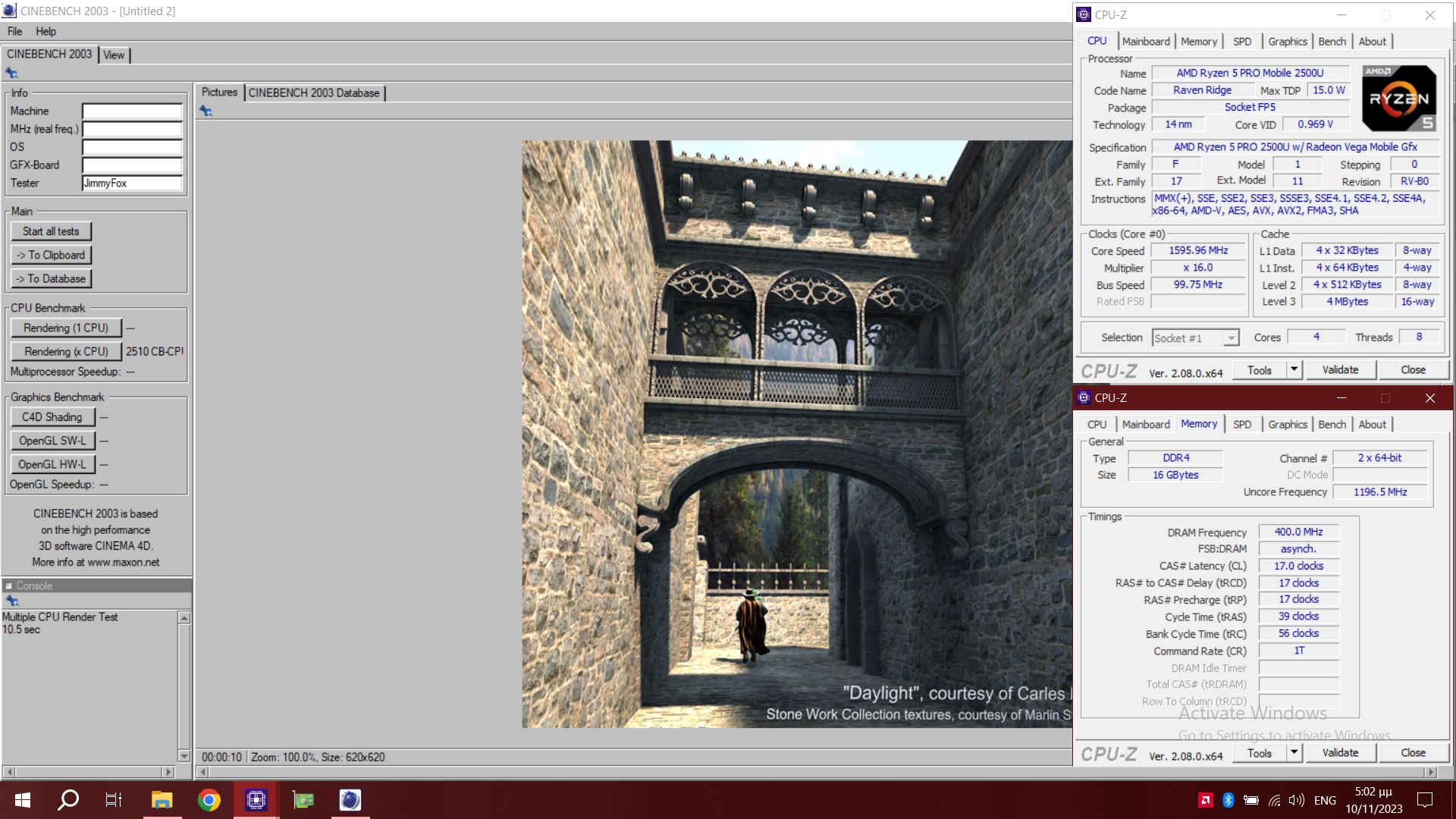
Task: Click Tools button in lower CPU-Z window
Action: coord(1259,753)
